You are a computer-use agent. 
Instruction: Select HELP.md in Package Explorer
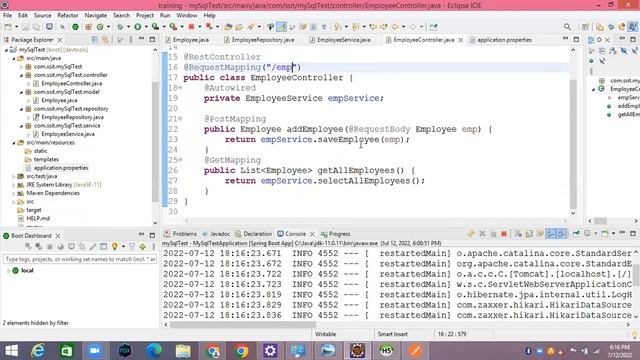(x=38, y=218)
